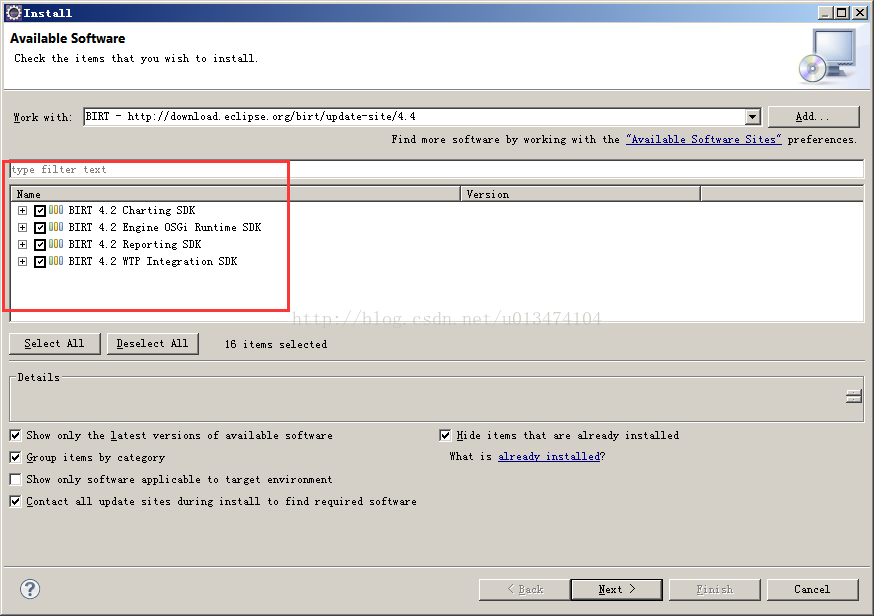Open the Available Software Sites link
Image resolution: width=874 pixels, height=616 pixels.
(703, 139)
